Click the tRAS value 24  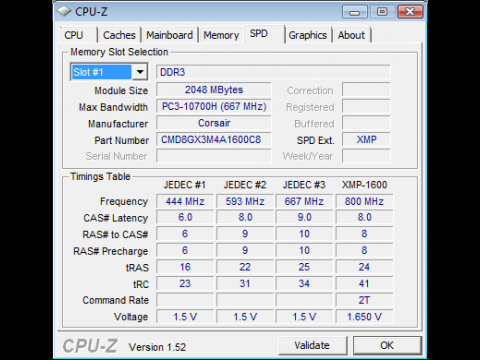coord(364,267)
